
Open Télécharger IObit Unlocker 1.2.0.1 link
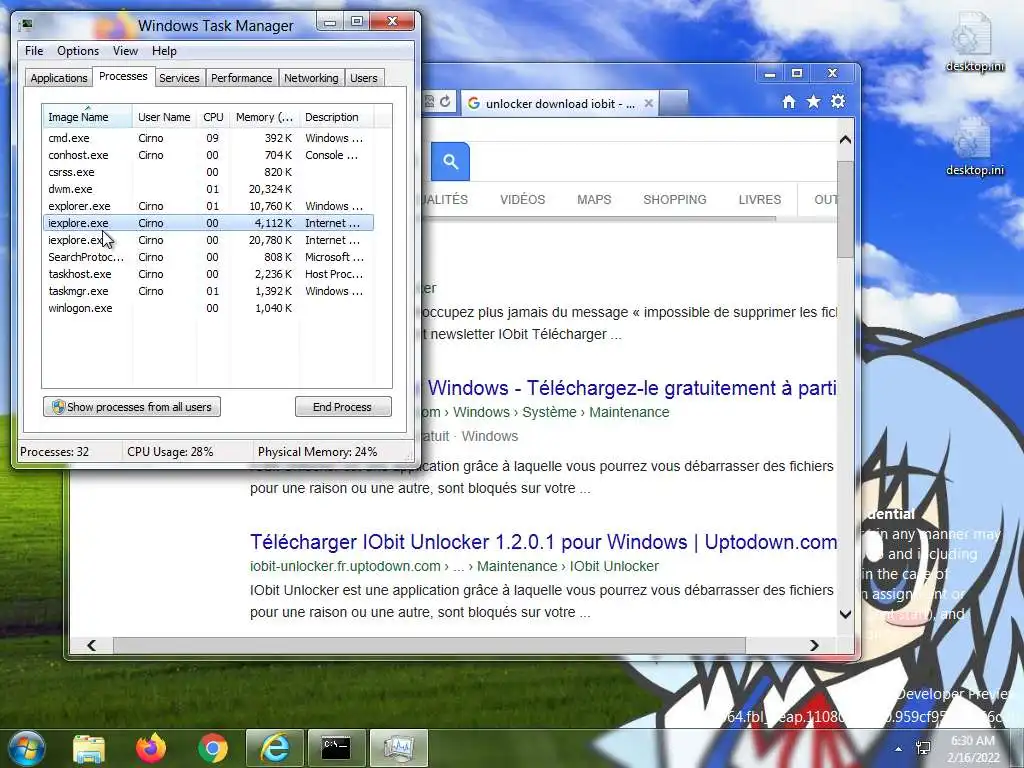(543, 542)
